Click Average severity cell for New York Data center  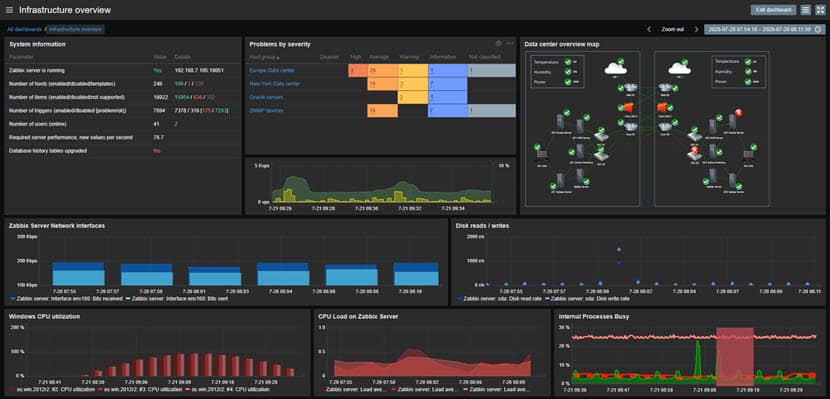pyautogui.click(x=382, y=84)
